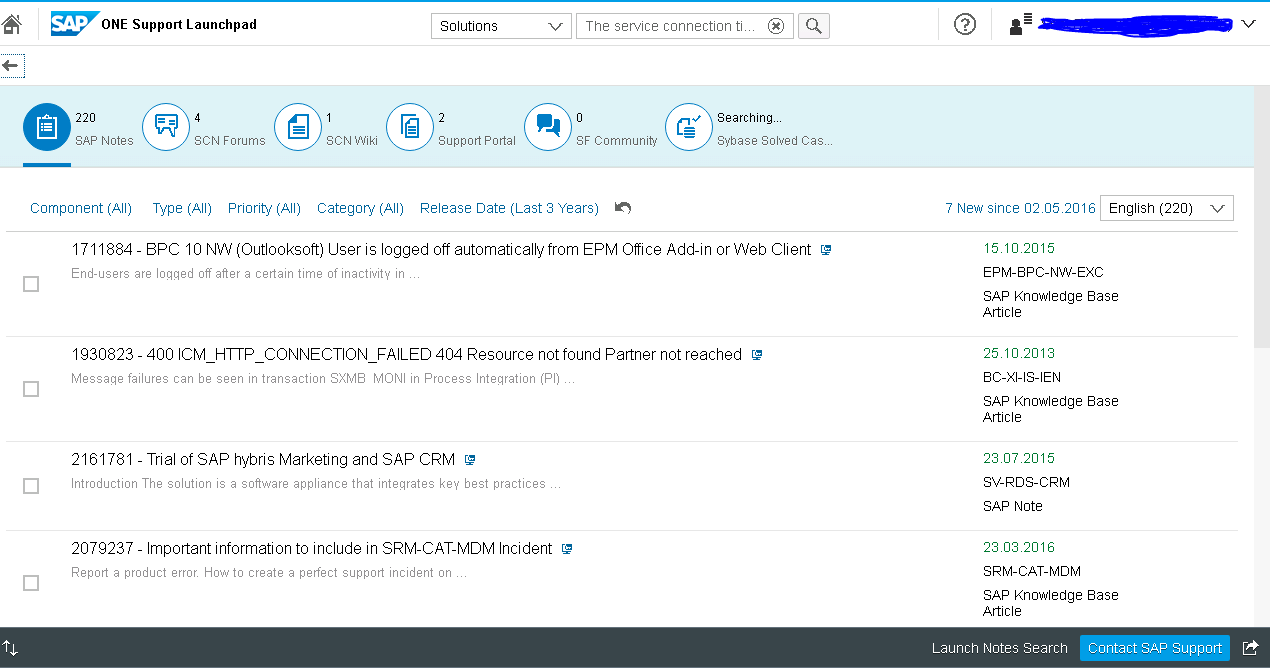The image size is (1270, 668).
Task: Click the Launch Notes Search link
Action: 999,648
